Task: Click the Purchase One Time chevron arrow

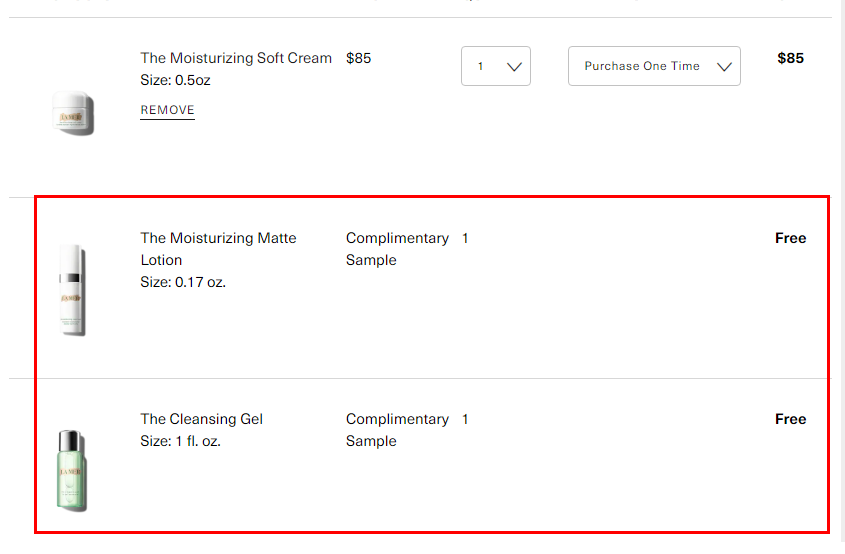Action: 724,66
